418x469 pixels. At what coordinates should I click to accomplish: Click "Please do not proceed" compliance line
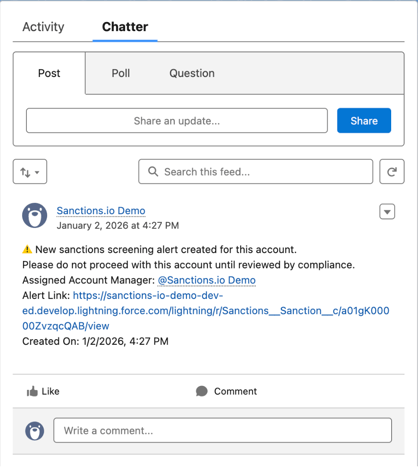189,265
